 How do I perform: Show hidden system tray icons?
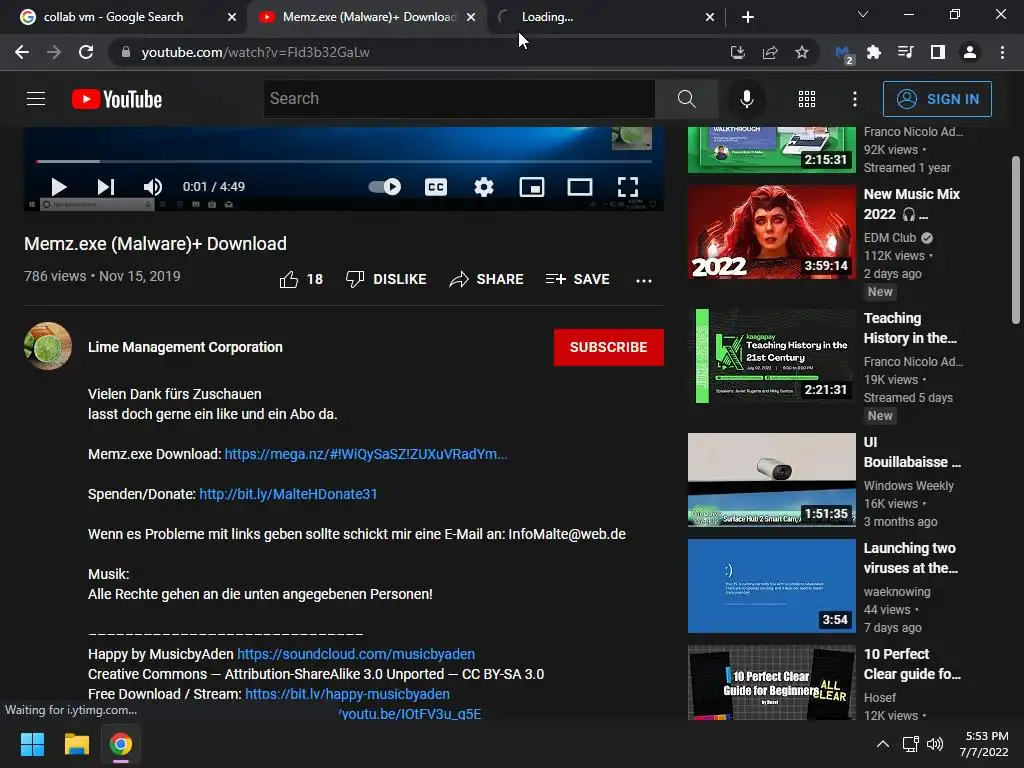[883, 744]
